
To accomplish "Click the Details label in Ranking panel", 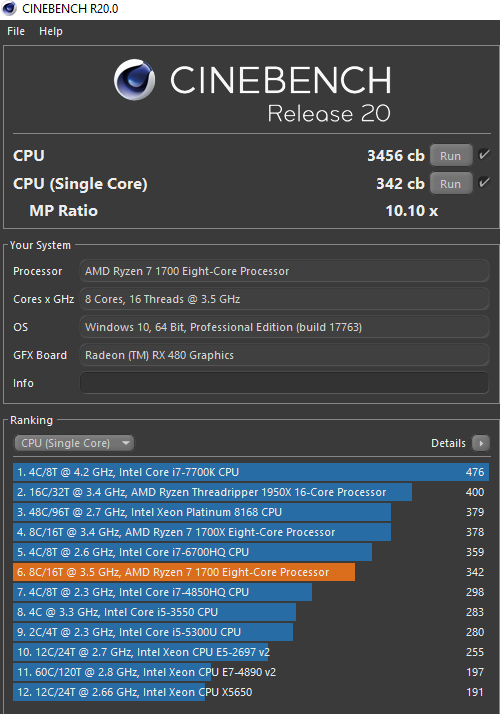I will (448, 443).
